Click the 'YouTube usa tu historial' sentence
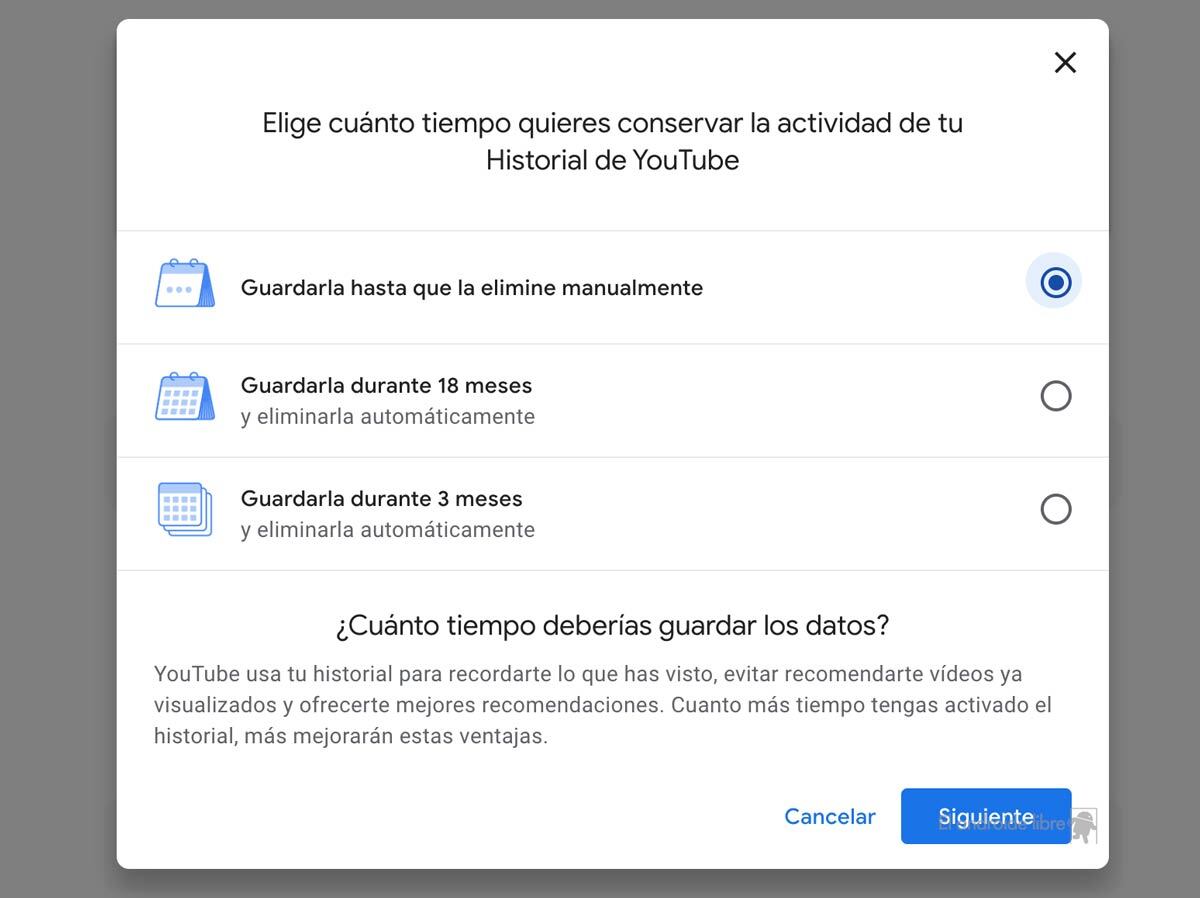The image size is (1200, 898). click(400, 675)
